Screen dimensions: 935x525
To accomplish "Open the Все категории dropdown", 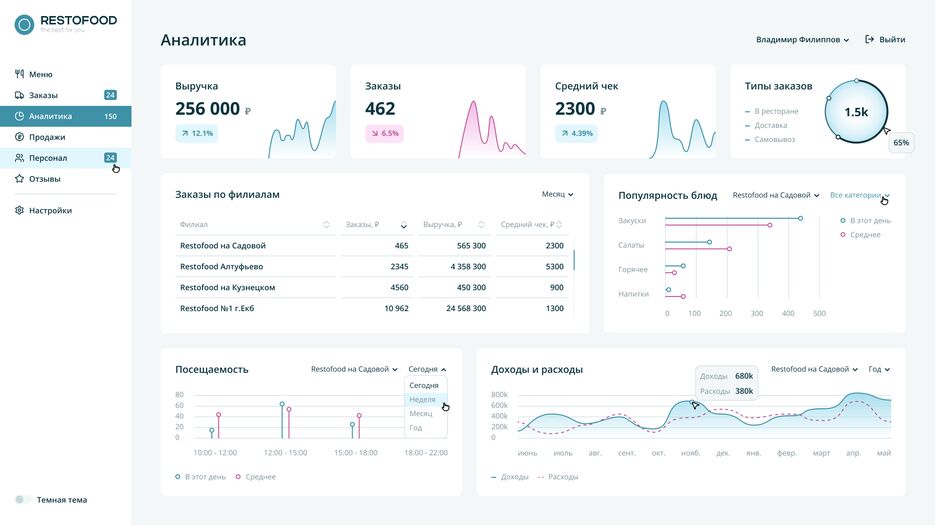I will (x=859, y=195).
